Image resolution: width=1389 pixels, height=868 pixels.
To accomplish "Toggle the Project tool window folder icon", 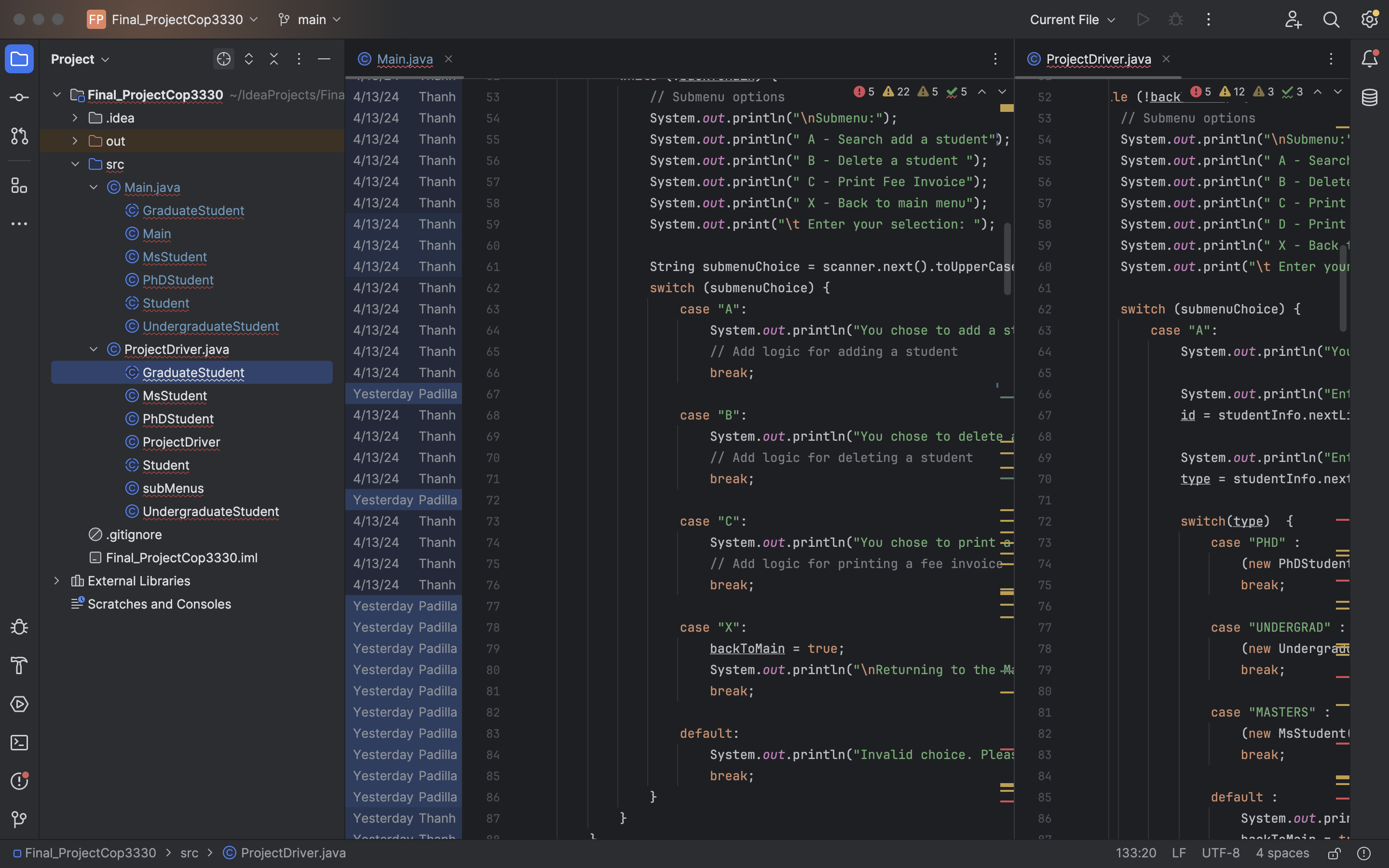I will (19, 58).
